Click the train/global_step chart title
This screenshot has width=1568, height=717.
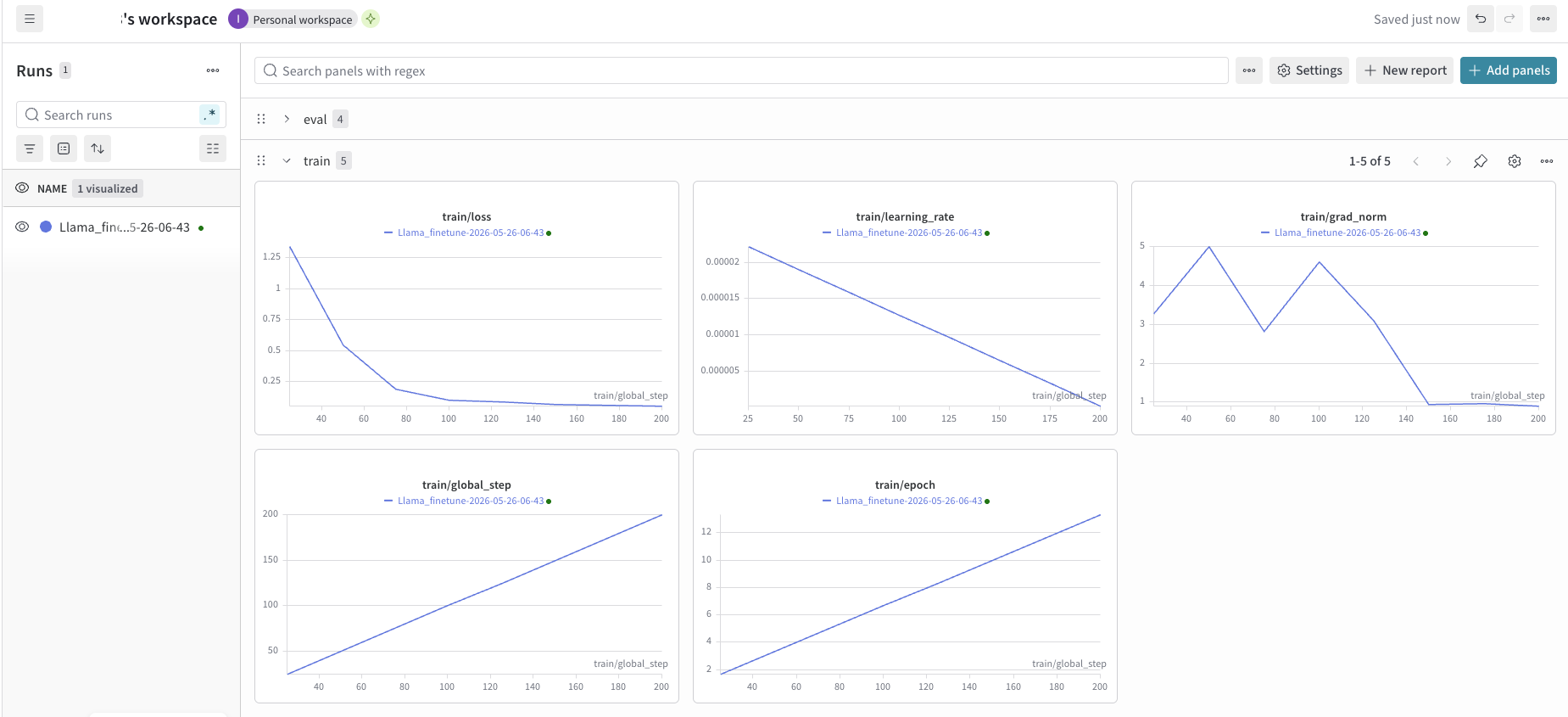[x=466, y=485]
